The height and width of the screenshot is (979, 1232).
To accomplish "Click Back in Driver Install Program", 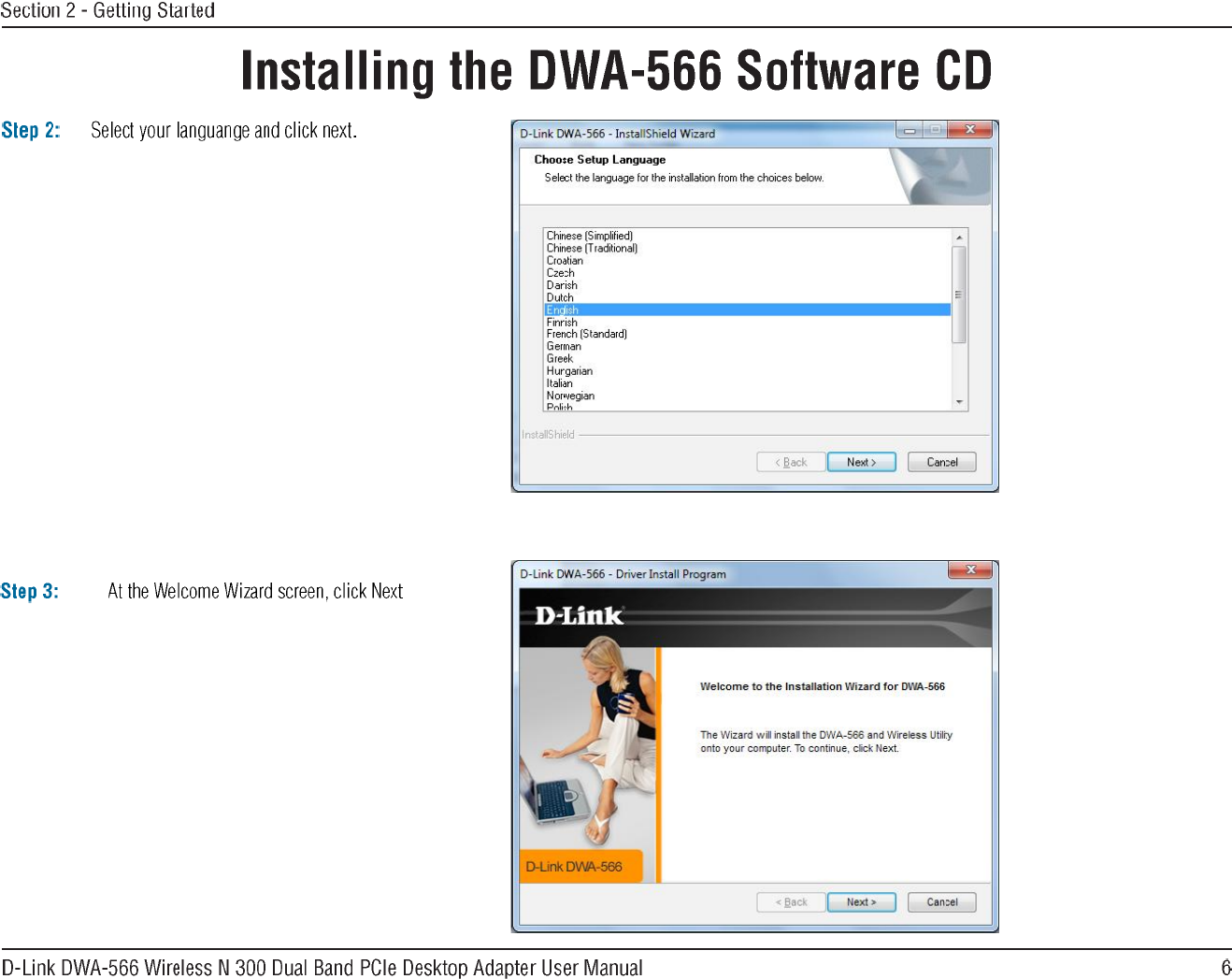I will tap(791, 902).
